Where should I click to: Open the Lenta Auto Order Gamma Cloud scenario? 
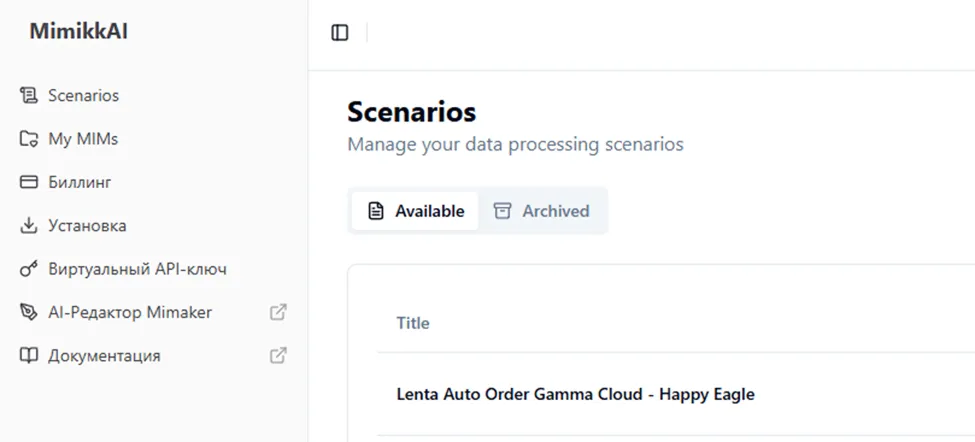pyautogui.click(x=575, y=394)
